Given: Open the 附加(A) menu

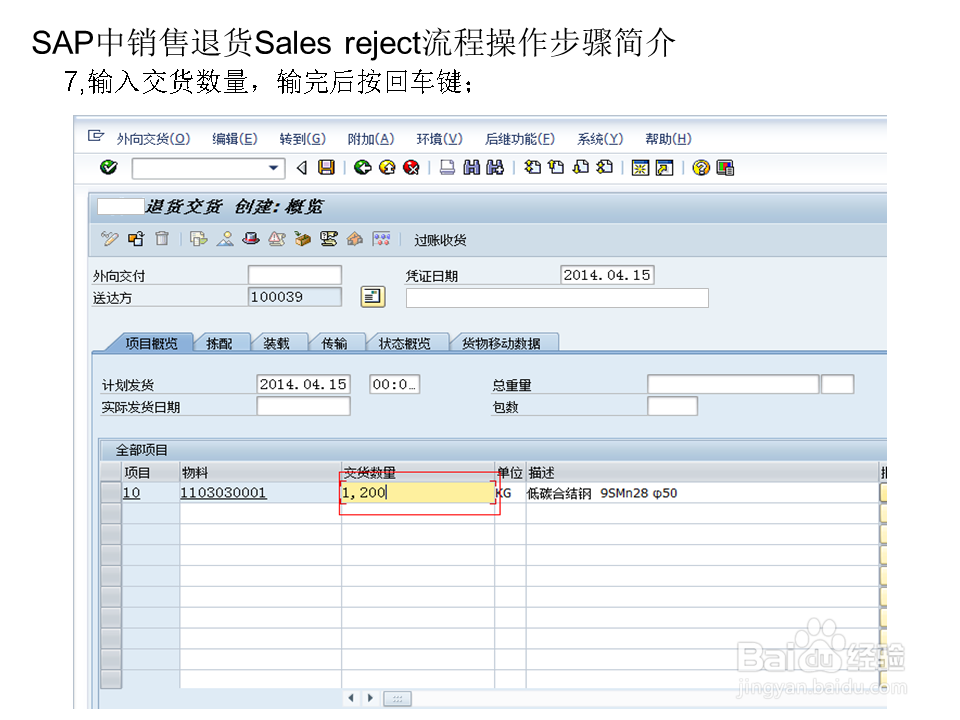Looking at the screenshot, I should click(370, 139).
